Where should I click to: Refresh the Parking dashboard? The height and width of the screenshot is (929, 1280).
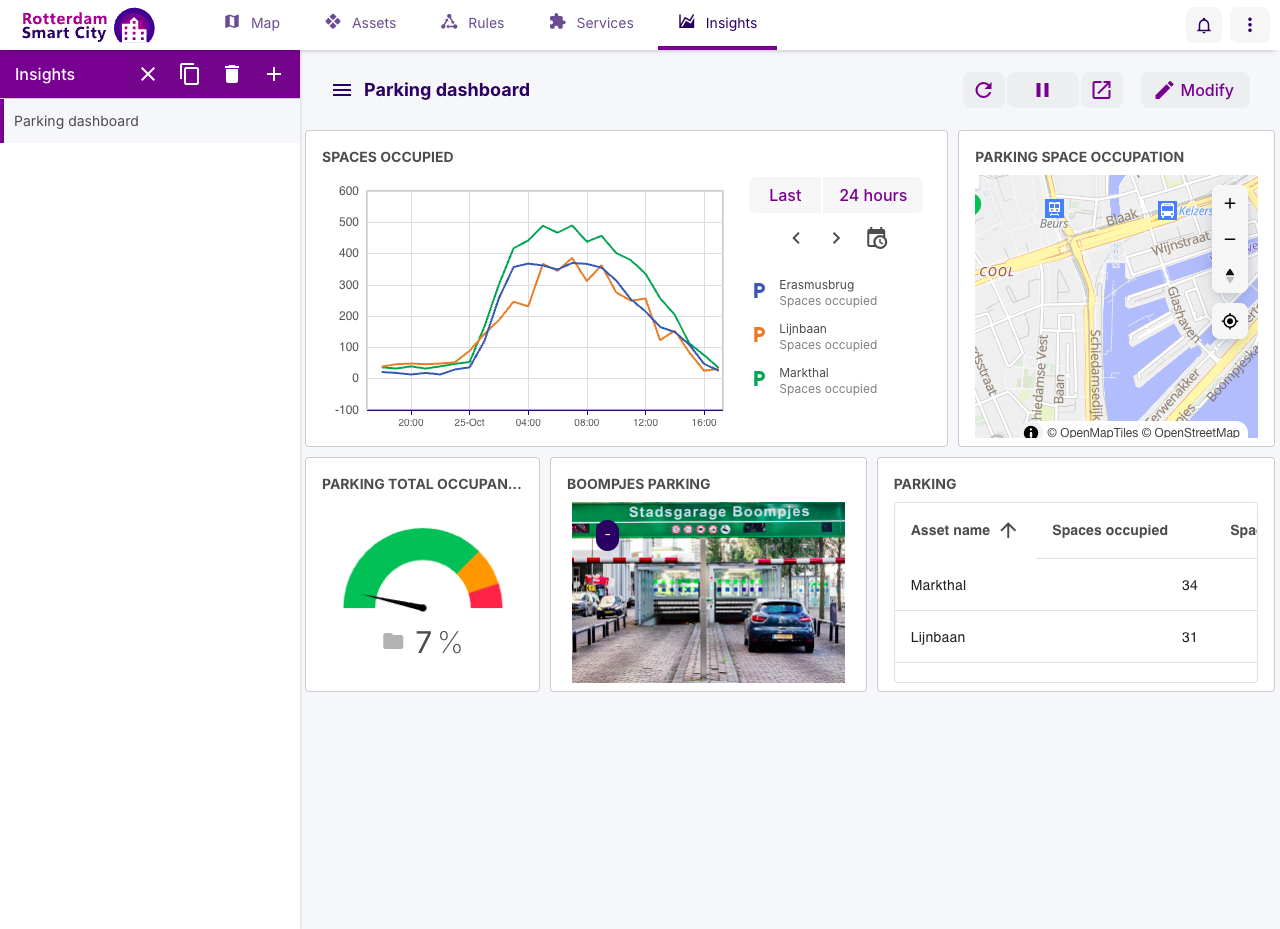pyautogui.click(x=983, y=90)
